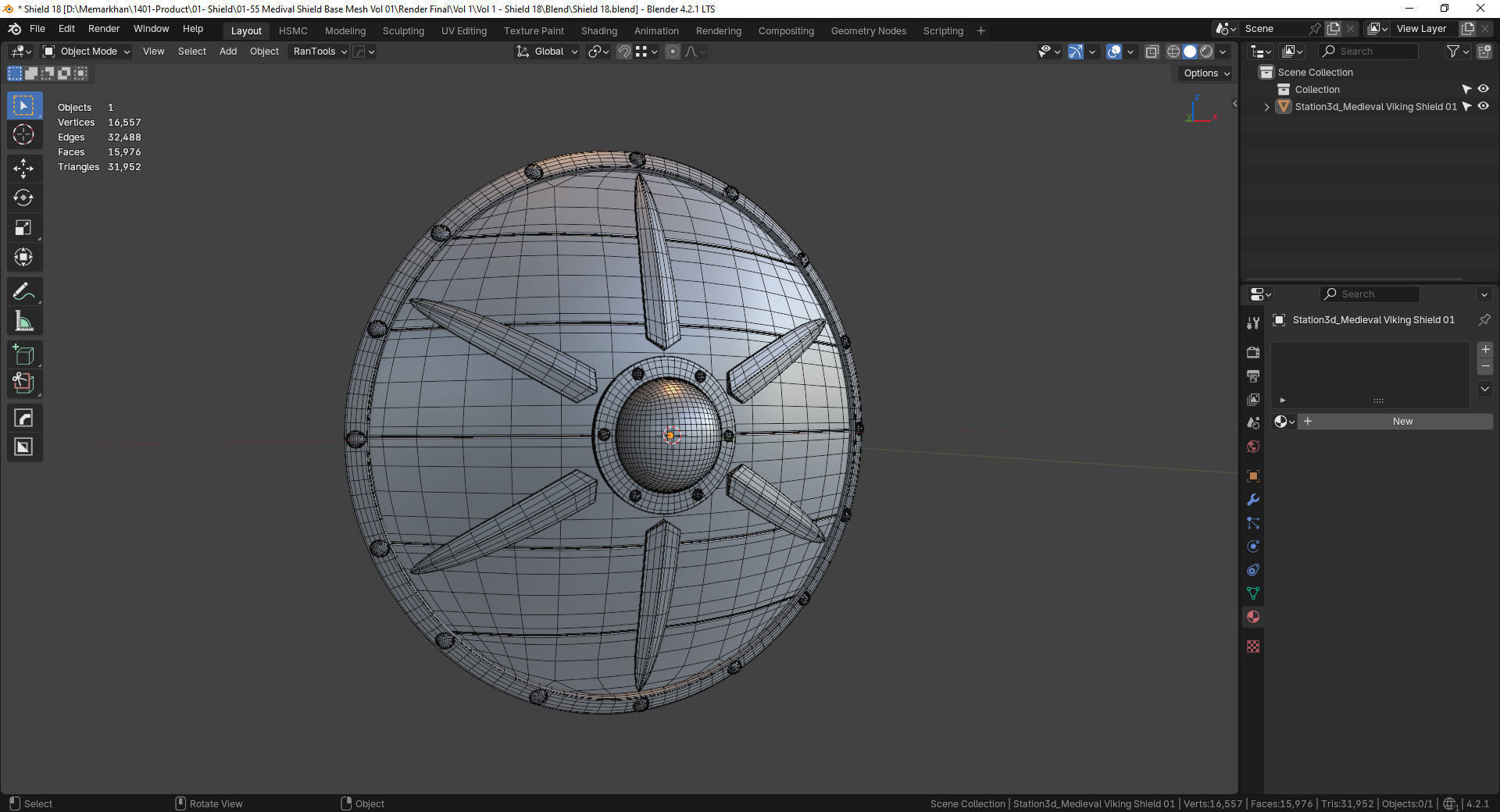Open the Add menu in viewport header
Viewport: 1500px width, 812px height.
coord(228,52)
